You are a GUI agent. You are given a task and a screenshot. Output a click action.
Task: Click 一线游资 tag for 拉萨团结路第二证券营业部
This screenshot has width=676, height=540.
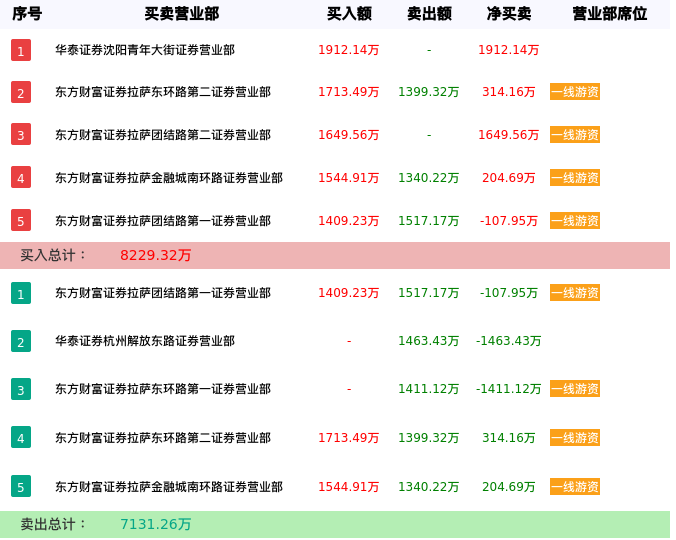click(x=575, y=135)
